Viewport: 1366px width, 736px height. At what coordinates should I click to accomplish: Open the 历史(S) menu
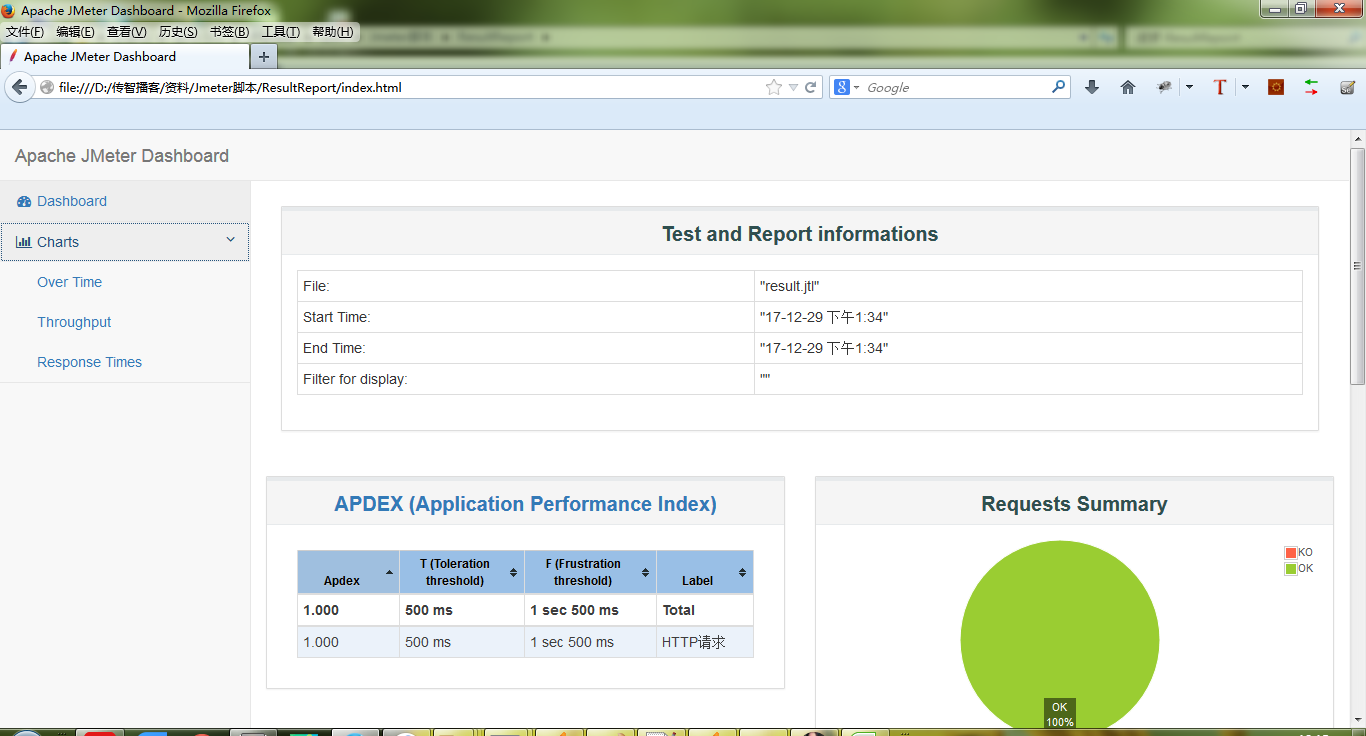point(178,32)
